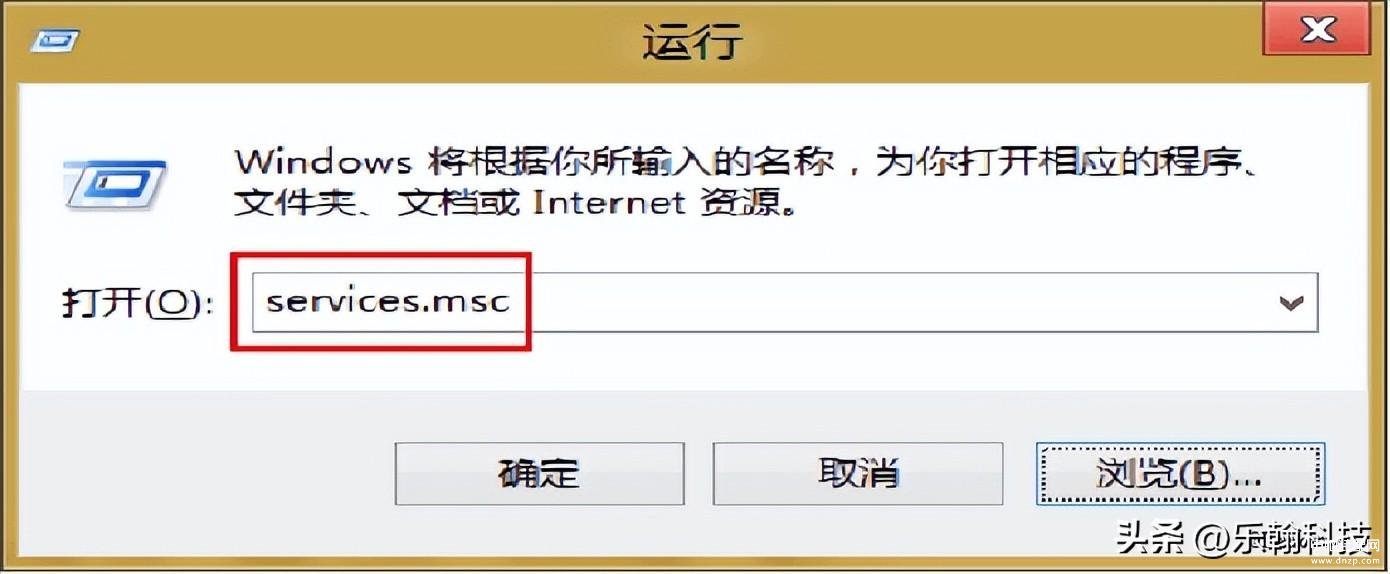Dismiss the dialog using 取消
Image resolution: width=1390 pixels, height=574 pixels.
click(857, 474)
